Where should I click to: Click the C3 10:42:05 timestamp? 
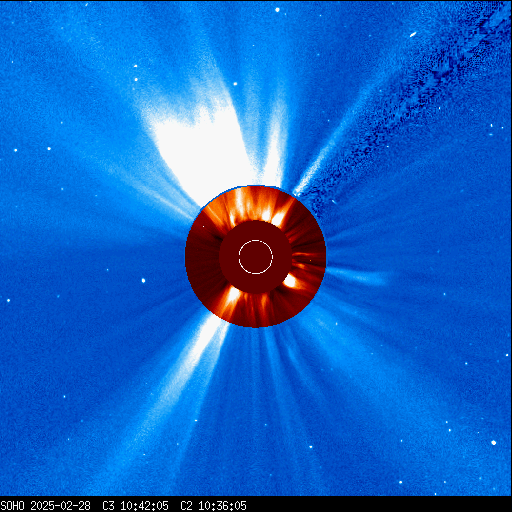coord(135,506)
